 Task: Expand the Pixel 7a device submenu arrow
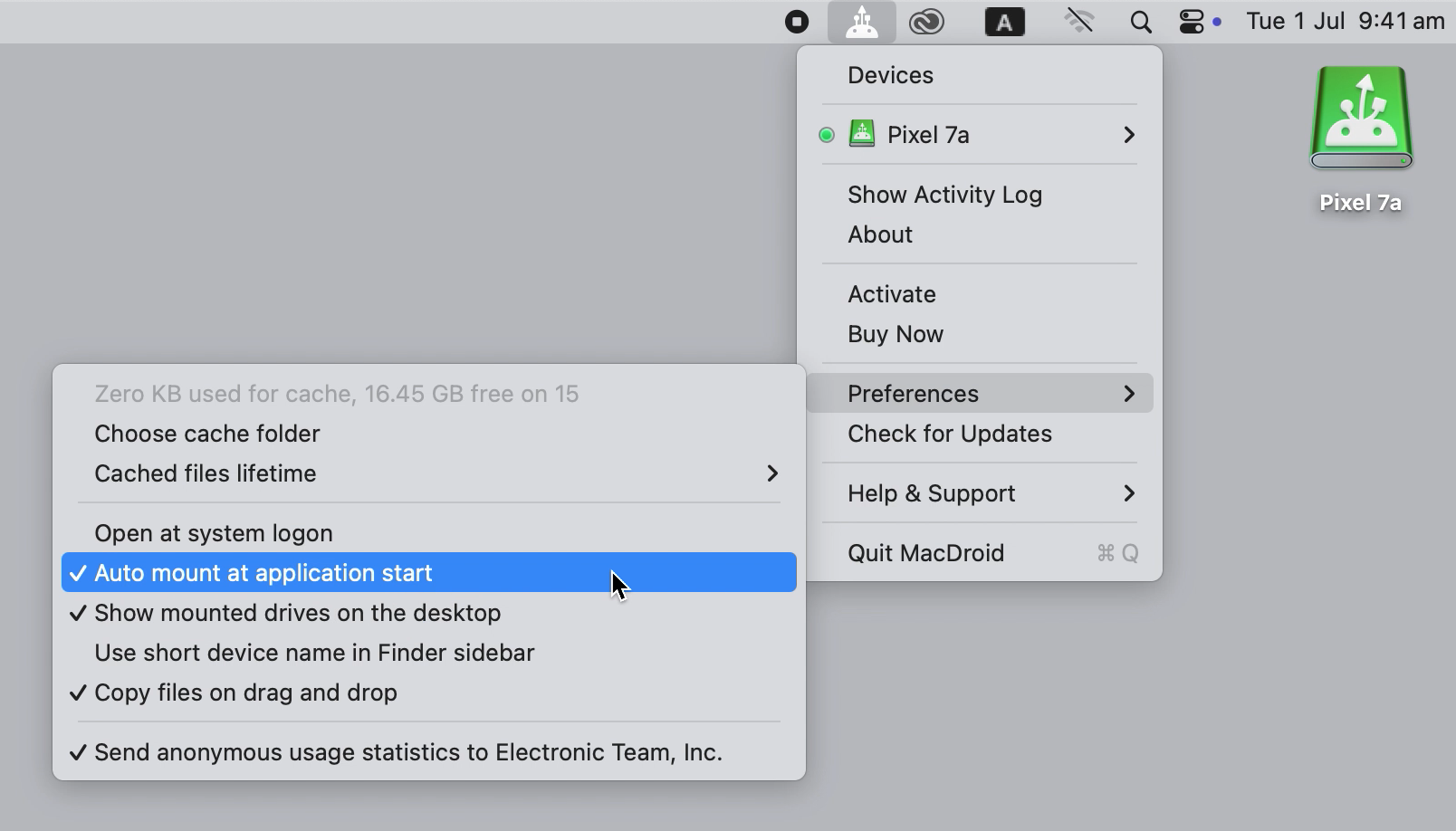tap(1128, 135)
